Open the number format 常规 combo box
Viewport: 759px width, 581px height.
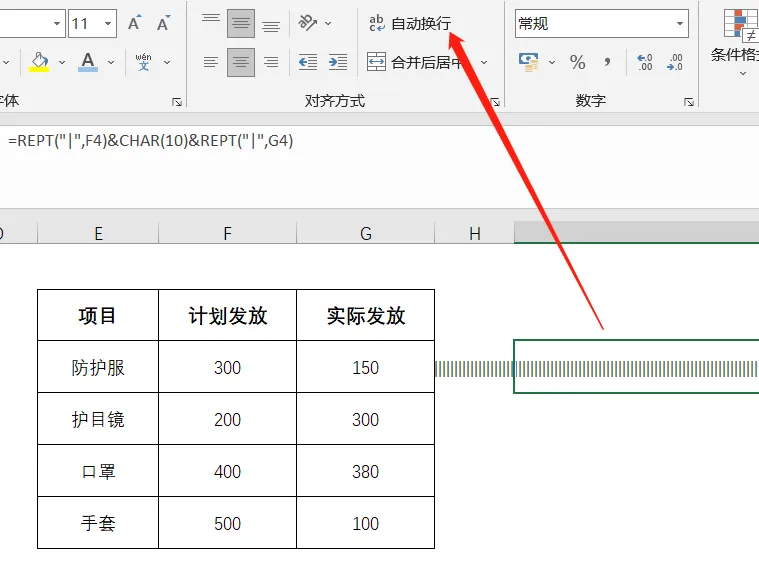[x=602, y=23]
